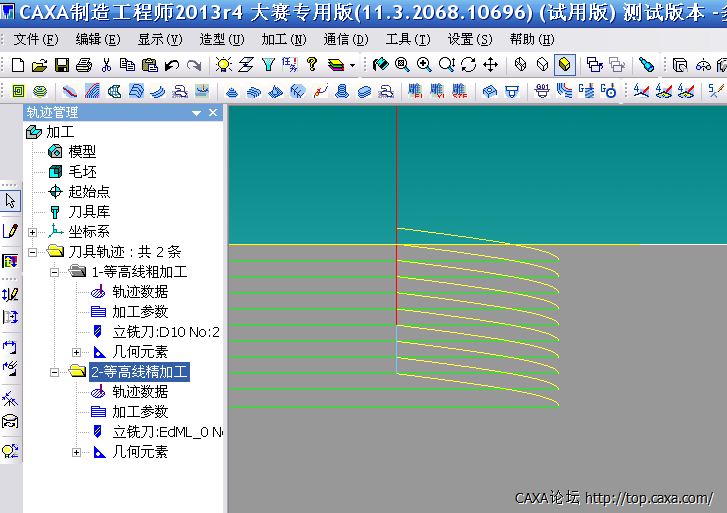Open the 造型(U) menu
727x513 pixels.
click(x=222, y=39)
